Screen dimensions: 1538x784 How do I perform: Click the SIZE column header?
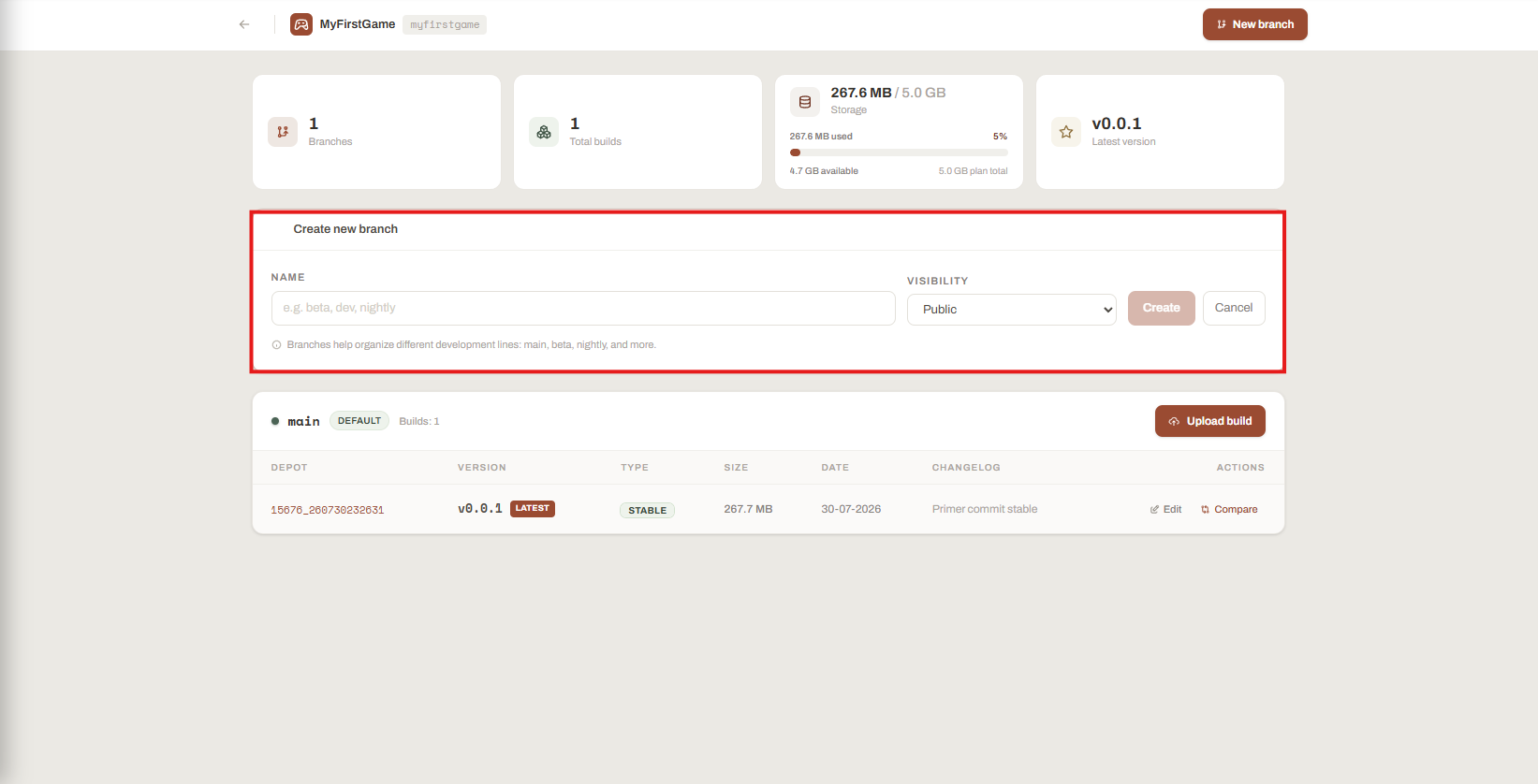pyautogui.click(x=736, y=468)
